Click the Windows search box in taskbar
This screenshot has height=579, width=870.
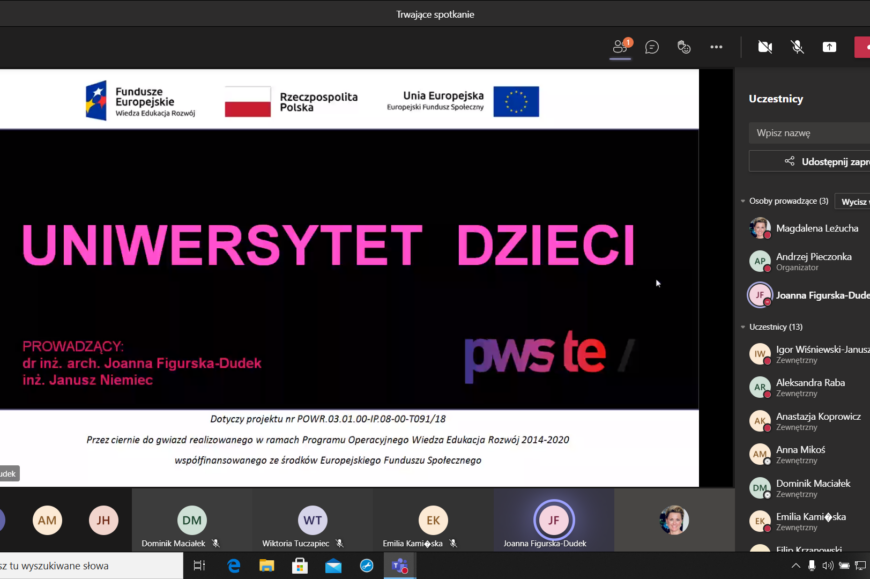(91, 566)
